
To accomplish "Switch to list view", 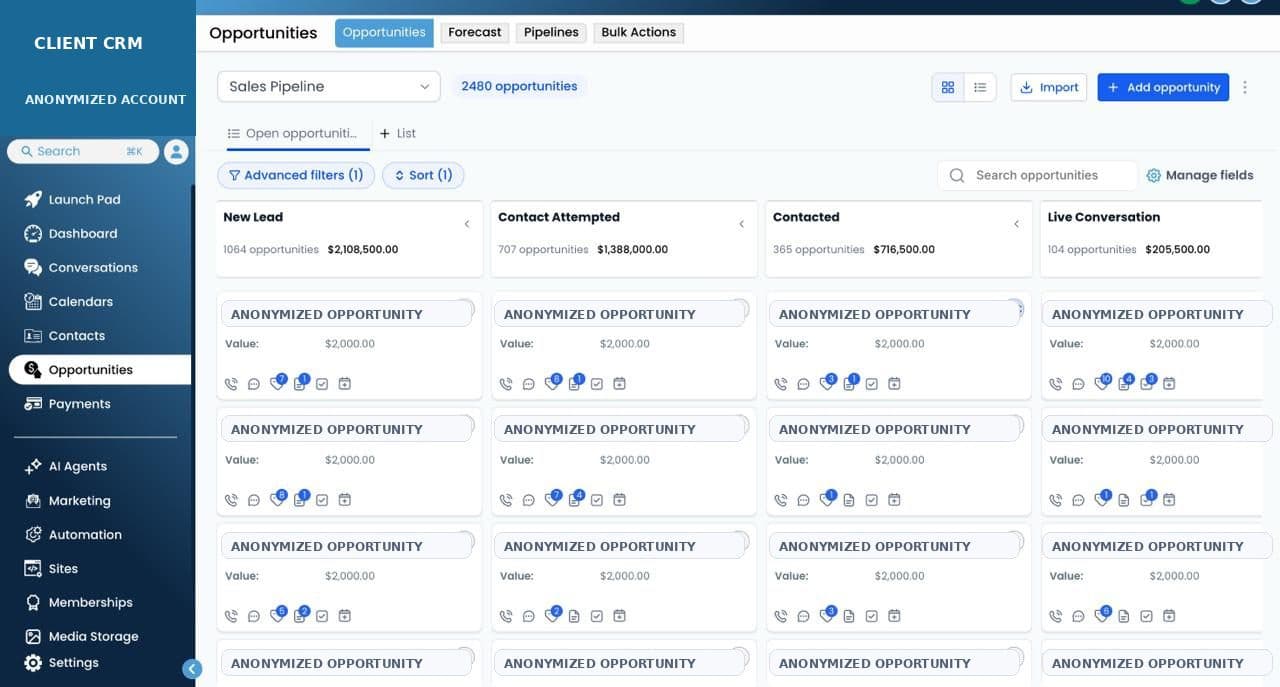I will pos(980,87).
